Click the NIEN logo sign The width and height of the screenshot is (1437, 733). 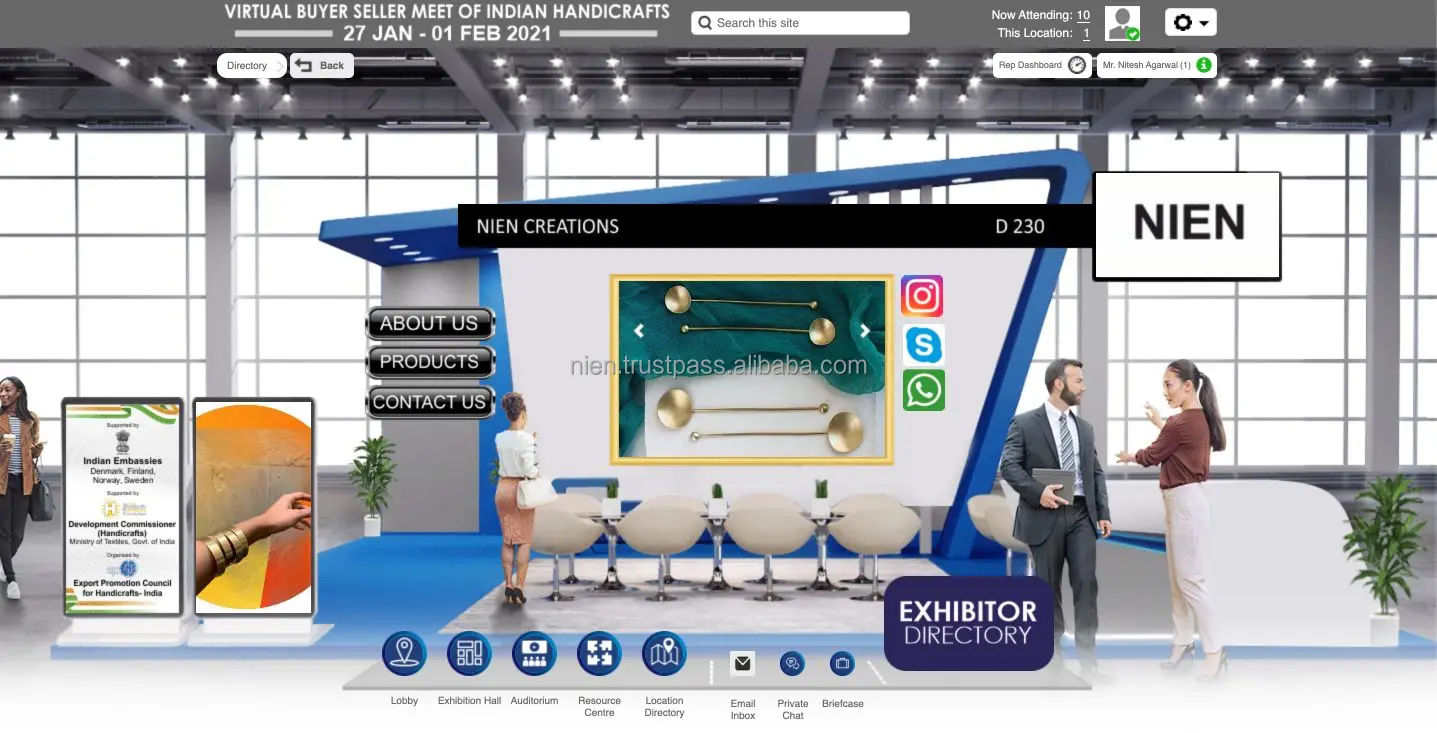pos(1188,225)
